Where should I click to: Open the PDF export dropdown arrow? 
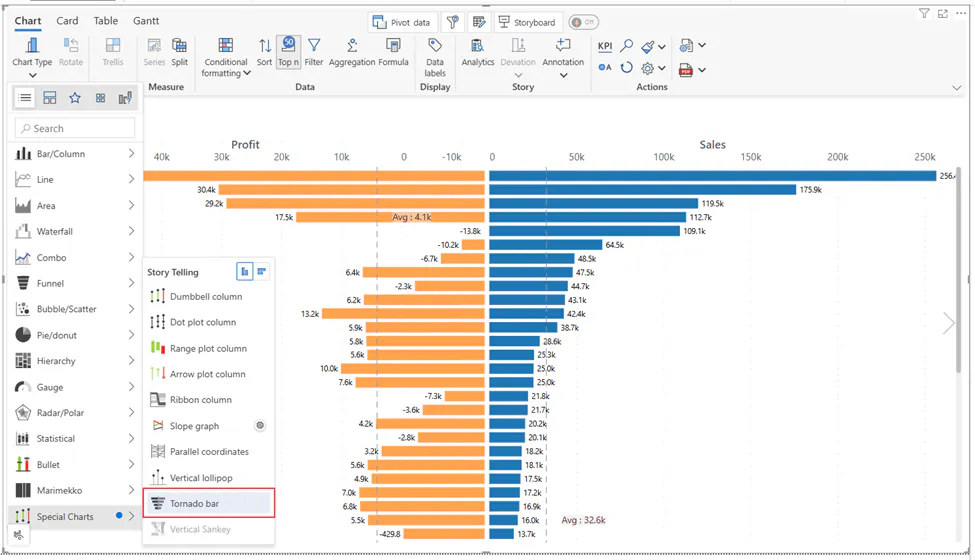click(x=702, y=70)
